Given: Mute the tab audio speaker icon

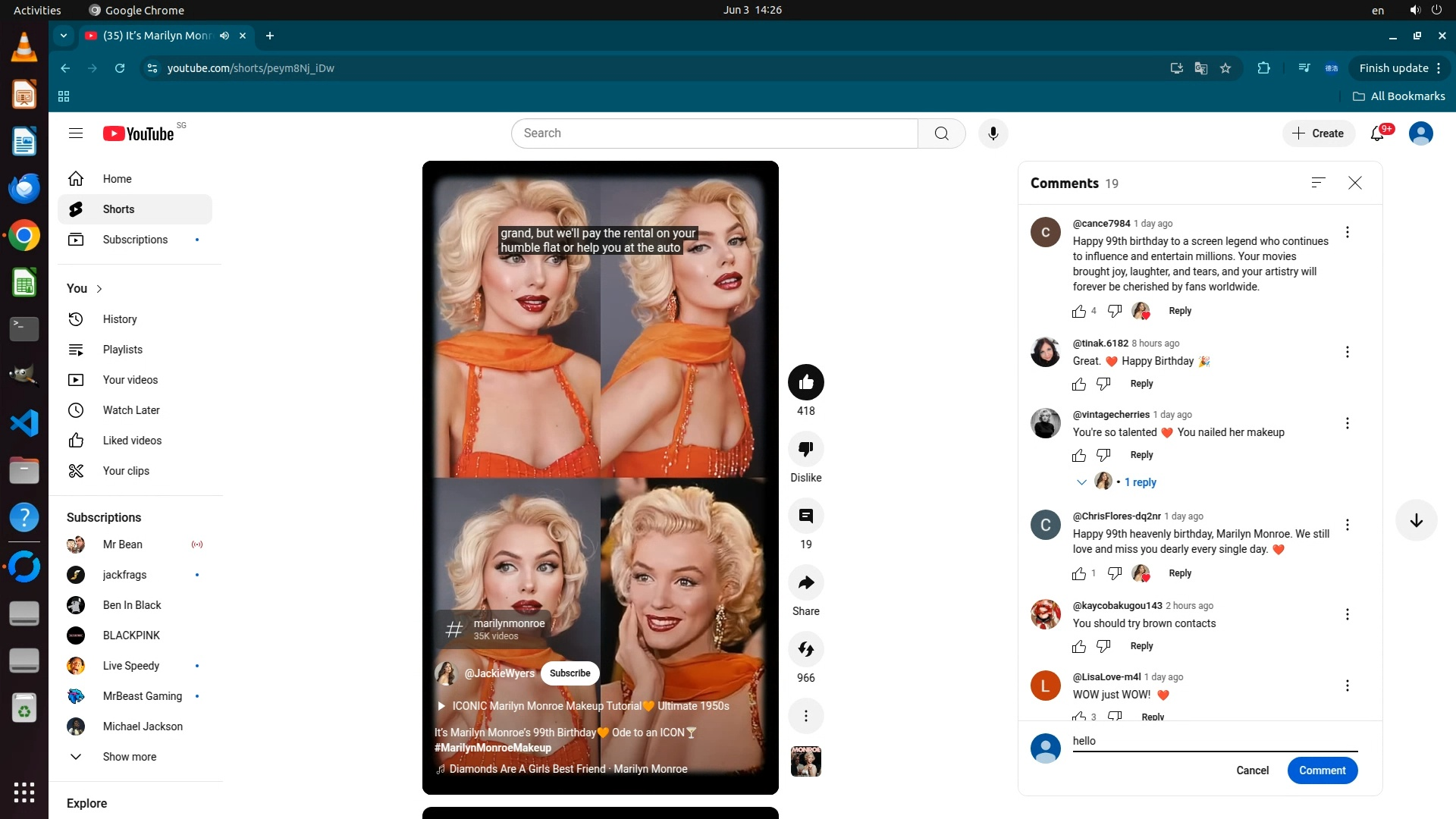Looking at the screenshot, I should 224,36.
